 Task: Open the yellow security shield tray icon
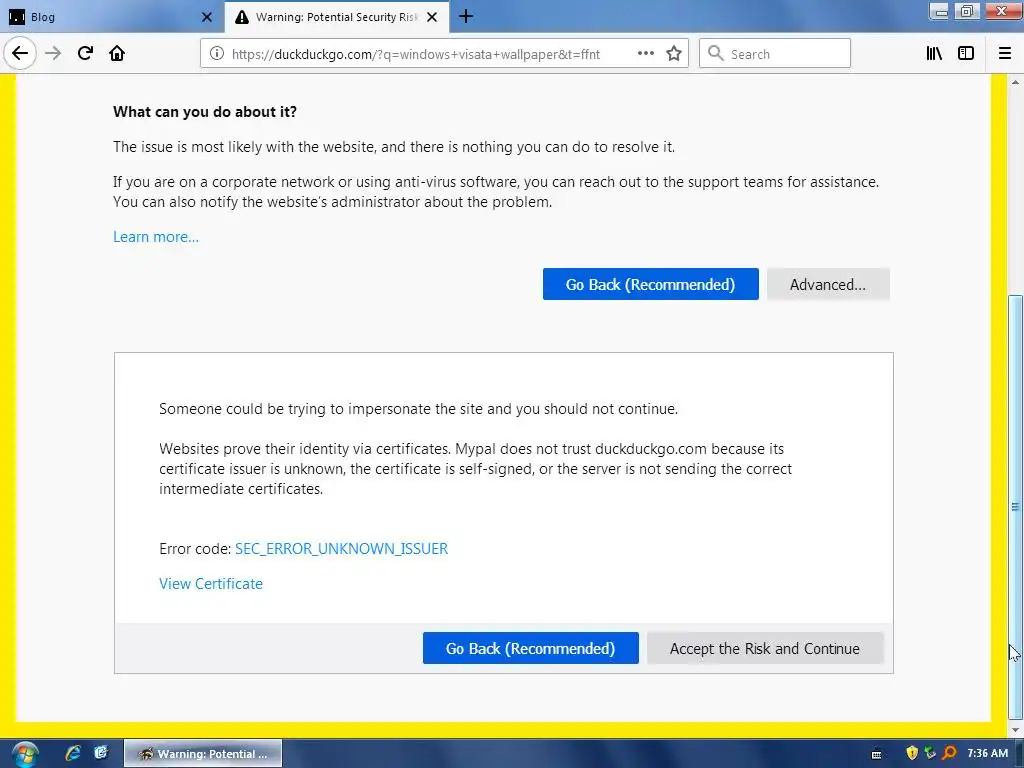[x=912, y=754]
